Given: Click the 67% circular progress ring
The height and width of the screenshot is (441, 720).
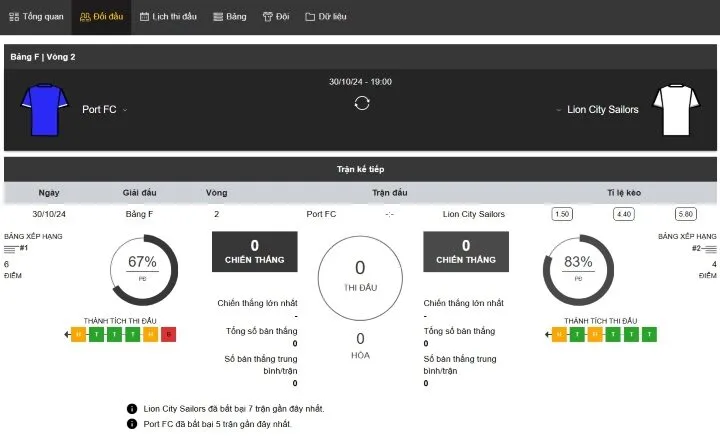Looking at the screenshot, I should (x=142, y=269).
